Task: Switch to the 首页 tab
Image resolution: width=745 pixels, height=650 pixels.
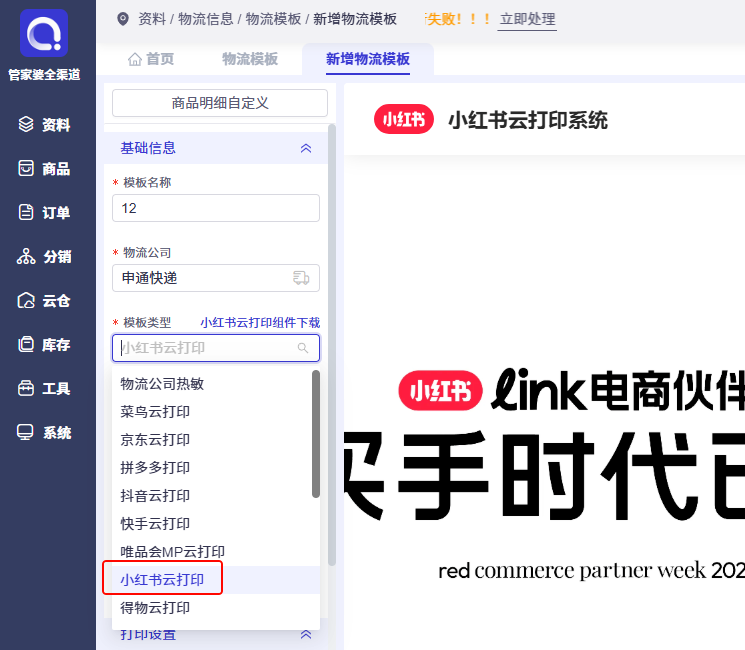Action: tap(151, 59)
